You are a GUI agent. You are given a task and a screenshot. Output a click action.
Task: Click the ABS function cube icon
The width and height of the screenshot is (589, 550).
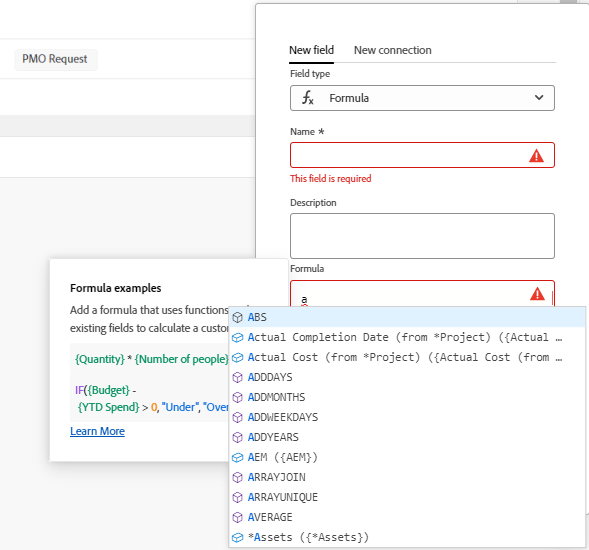click(x=237, y=317)
